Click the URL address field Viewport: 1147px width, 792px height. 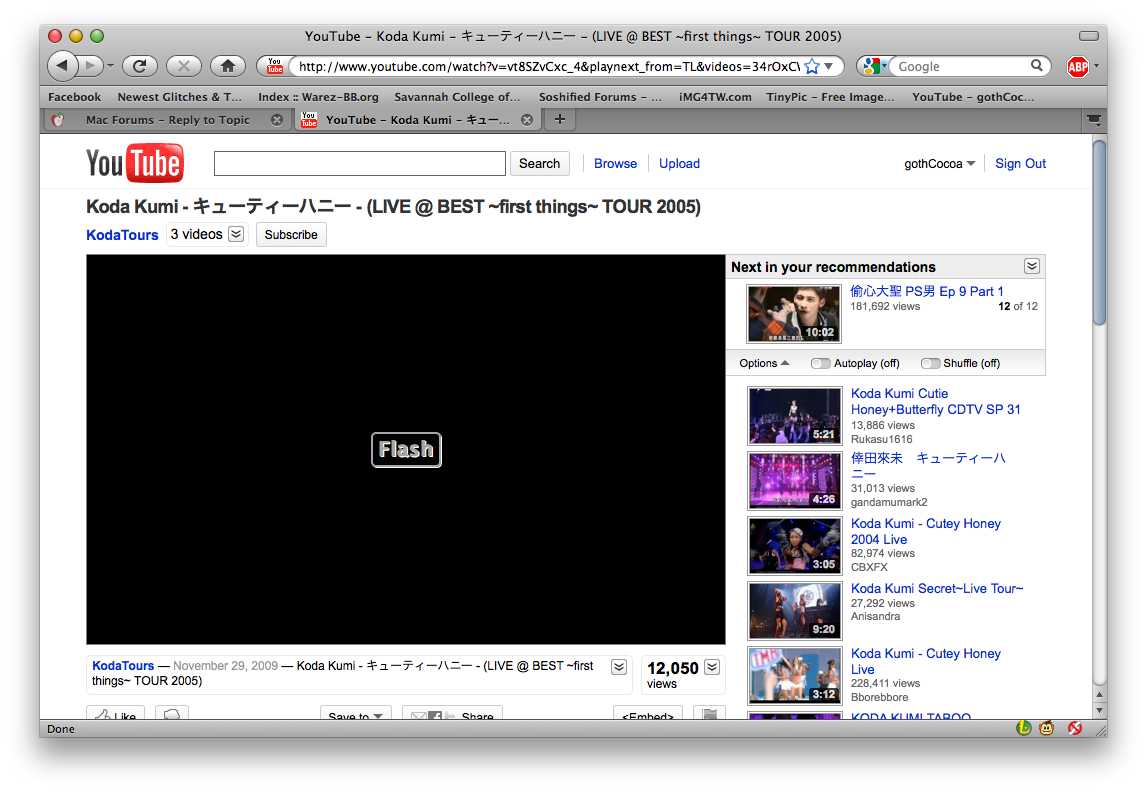point(549,67)
